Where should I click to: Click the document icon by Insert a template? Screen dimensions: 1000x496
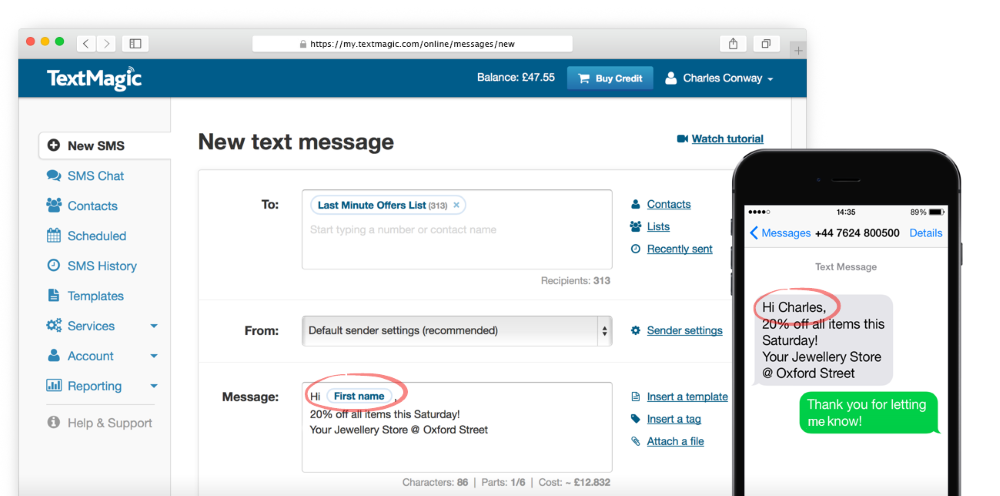635,397
